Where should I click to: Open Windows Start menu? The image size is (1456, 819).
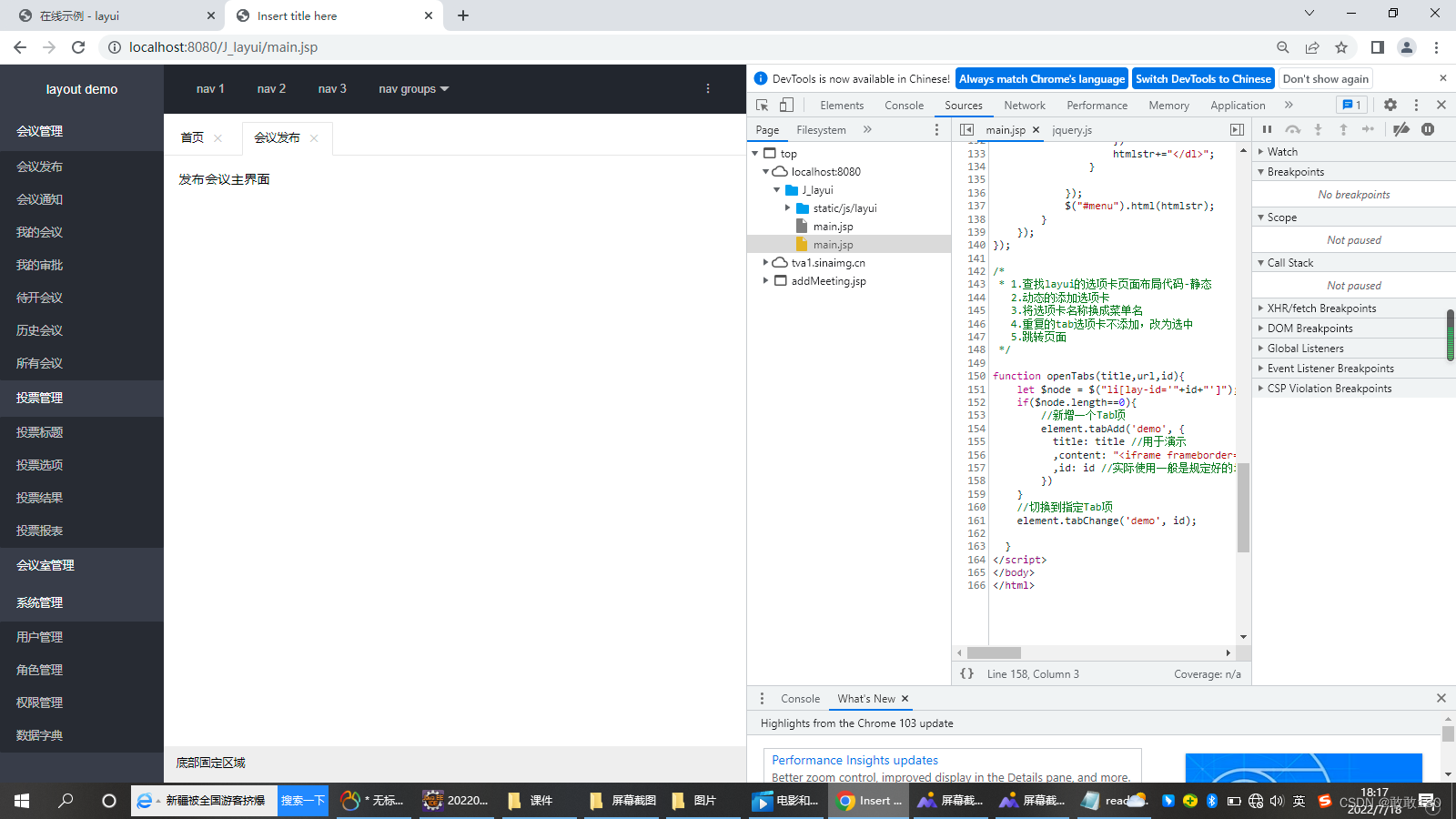(x=22, y=801)
